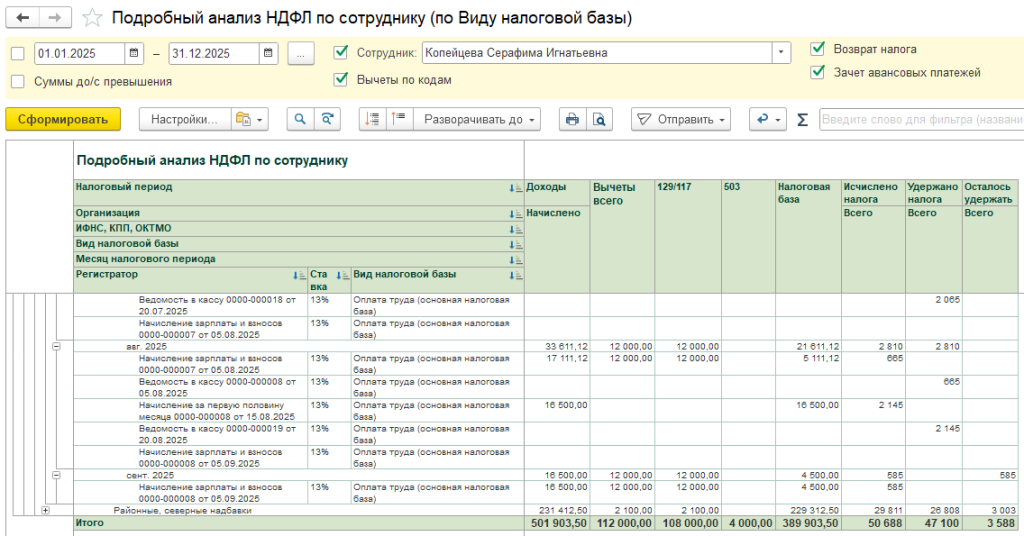This screenshot has width=1024, height=536.
Task: Open print preview icon
Action: (599, 119)
